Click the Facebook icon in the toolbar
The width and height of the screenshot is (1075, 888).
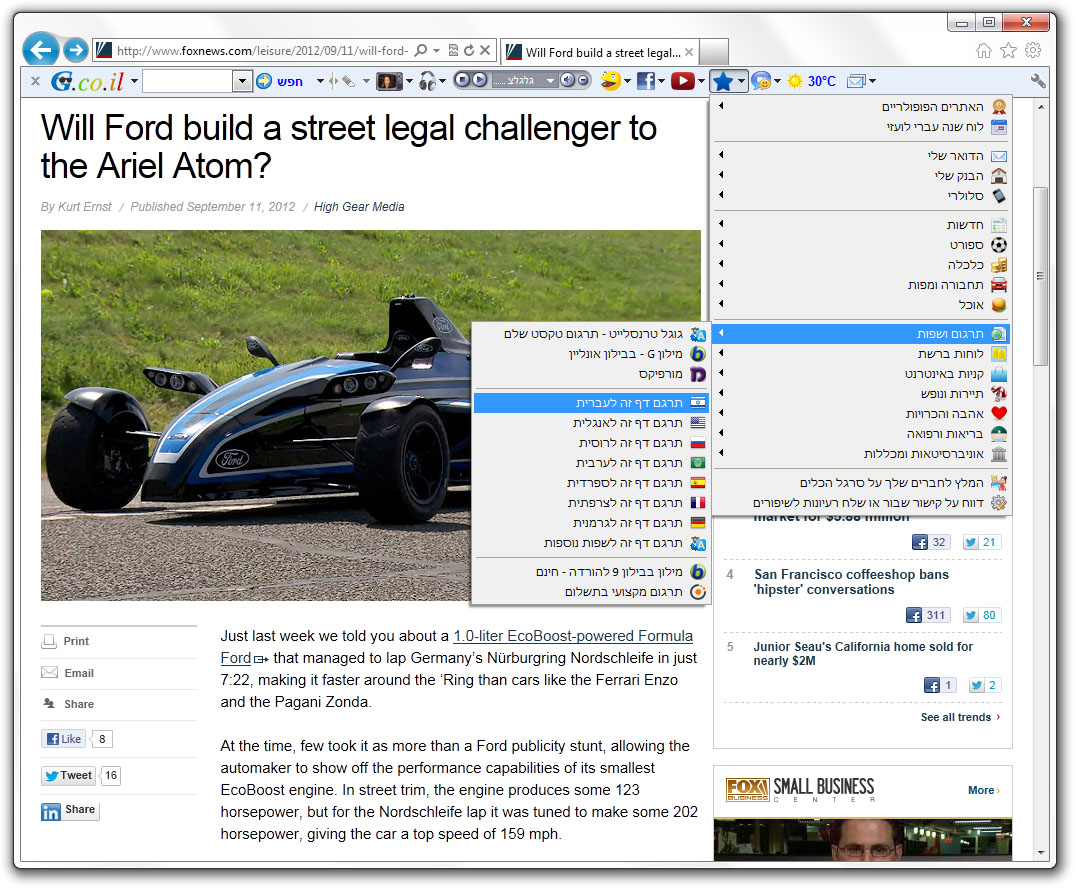pos(646,81)
